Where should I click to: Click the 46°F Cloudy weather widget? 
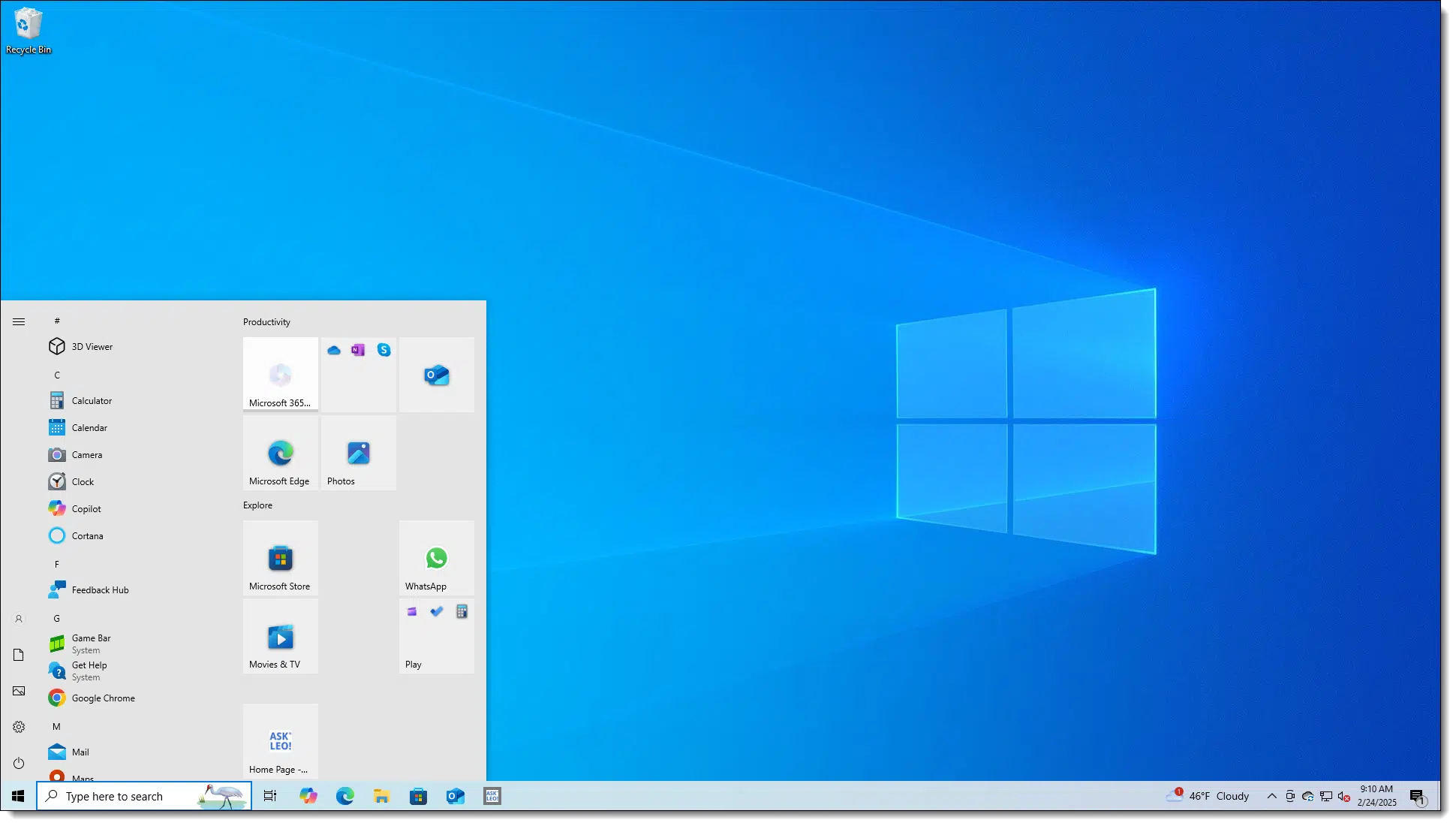pyautogui.click(x=1207, y=796)
